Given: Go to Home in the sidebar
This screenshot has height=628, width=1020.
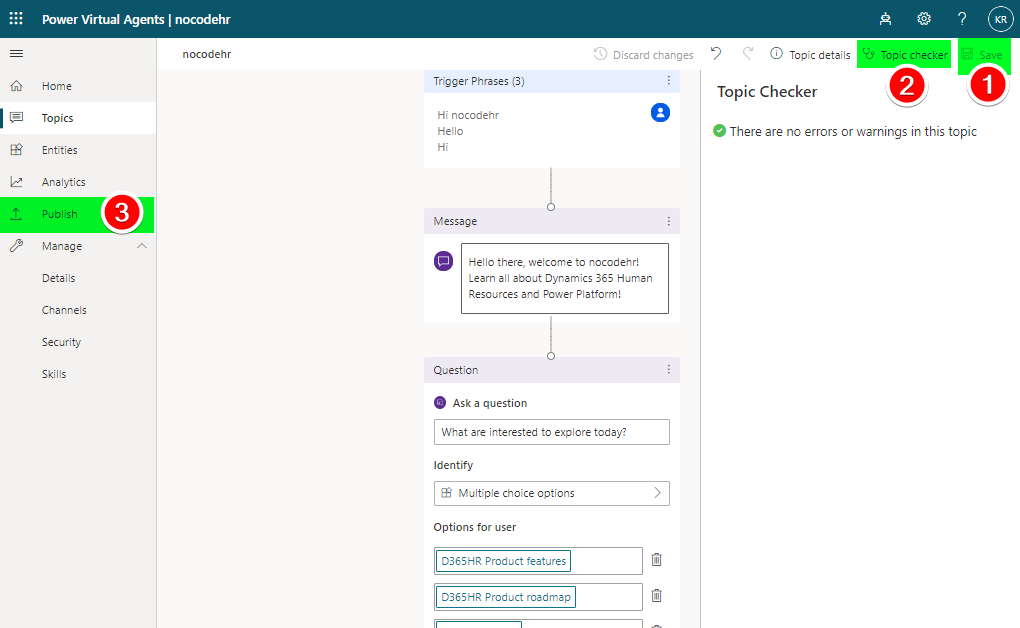Looking at the screenshot, I should [78, 86].
